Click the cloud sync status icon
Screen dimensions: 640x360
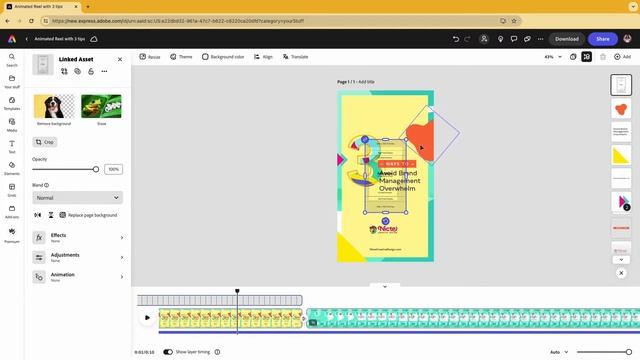pos(94,39)
